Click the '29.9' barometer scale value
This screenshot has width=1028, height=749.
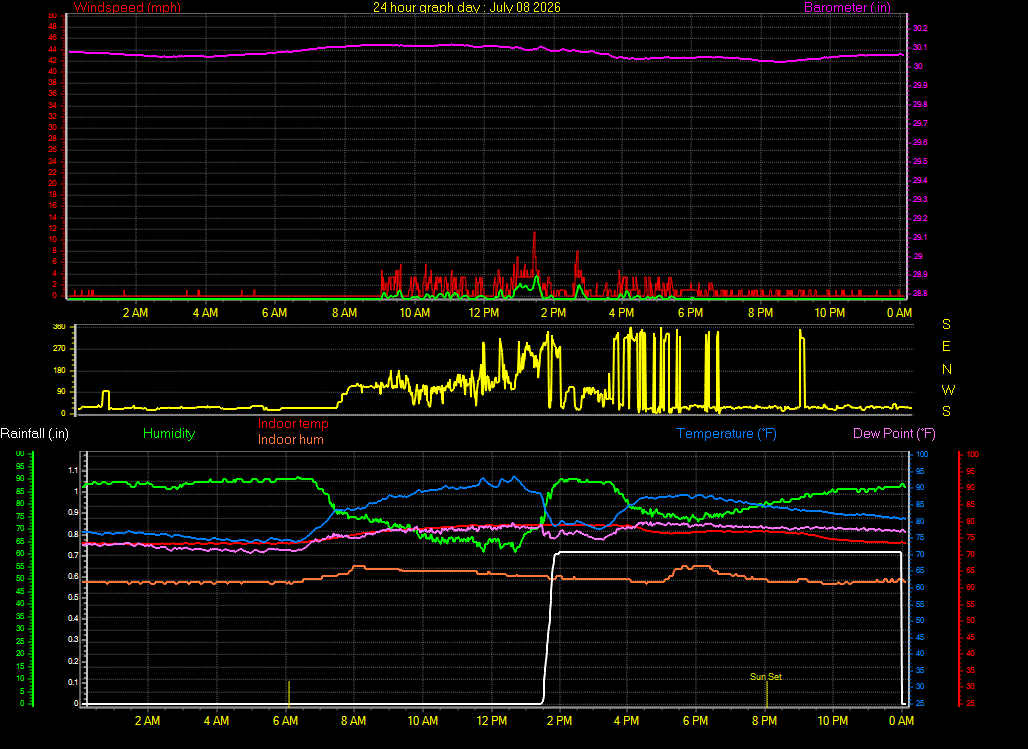coord(920,85)
